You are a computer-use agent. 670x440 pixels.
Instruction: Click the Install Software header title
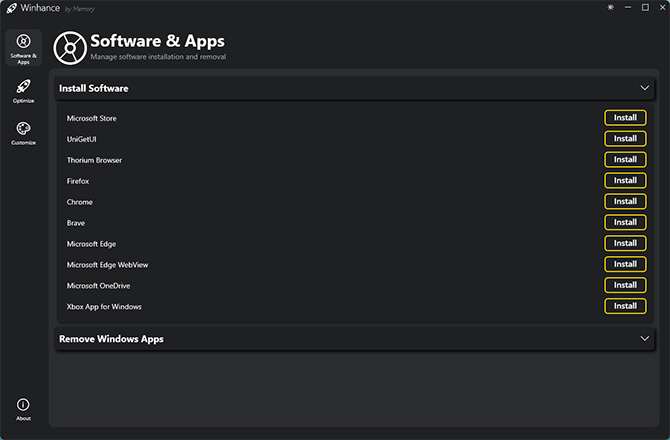(x=94, y=88)
